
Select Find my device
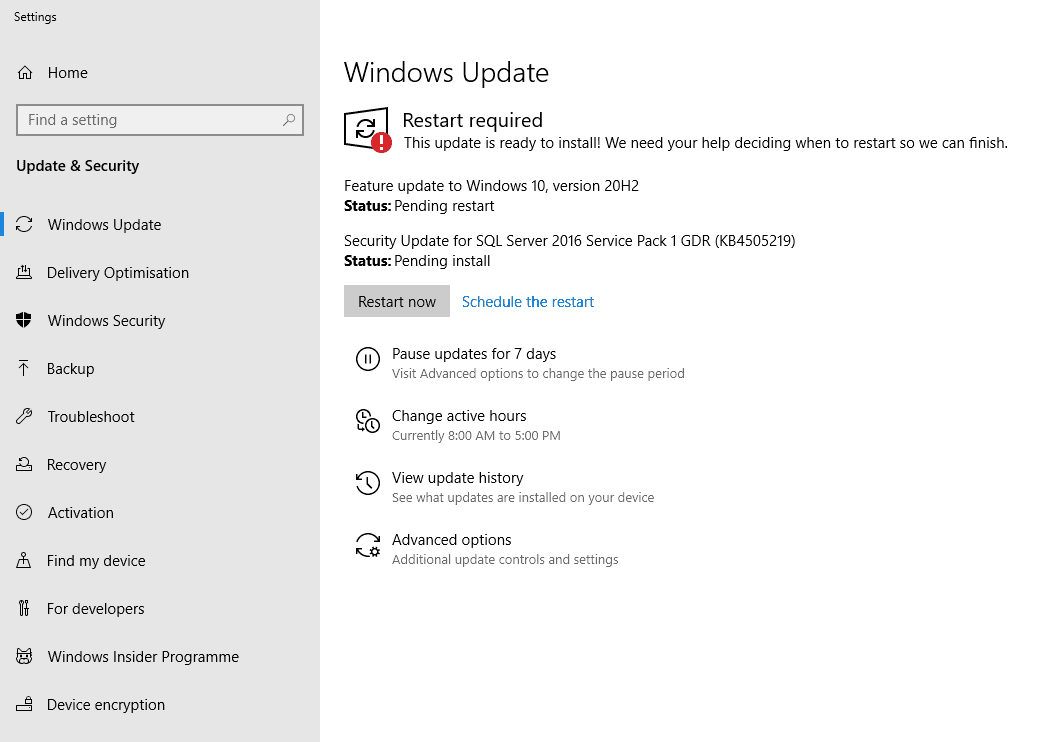[96, 561]
